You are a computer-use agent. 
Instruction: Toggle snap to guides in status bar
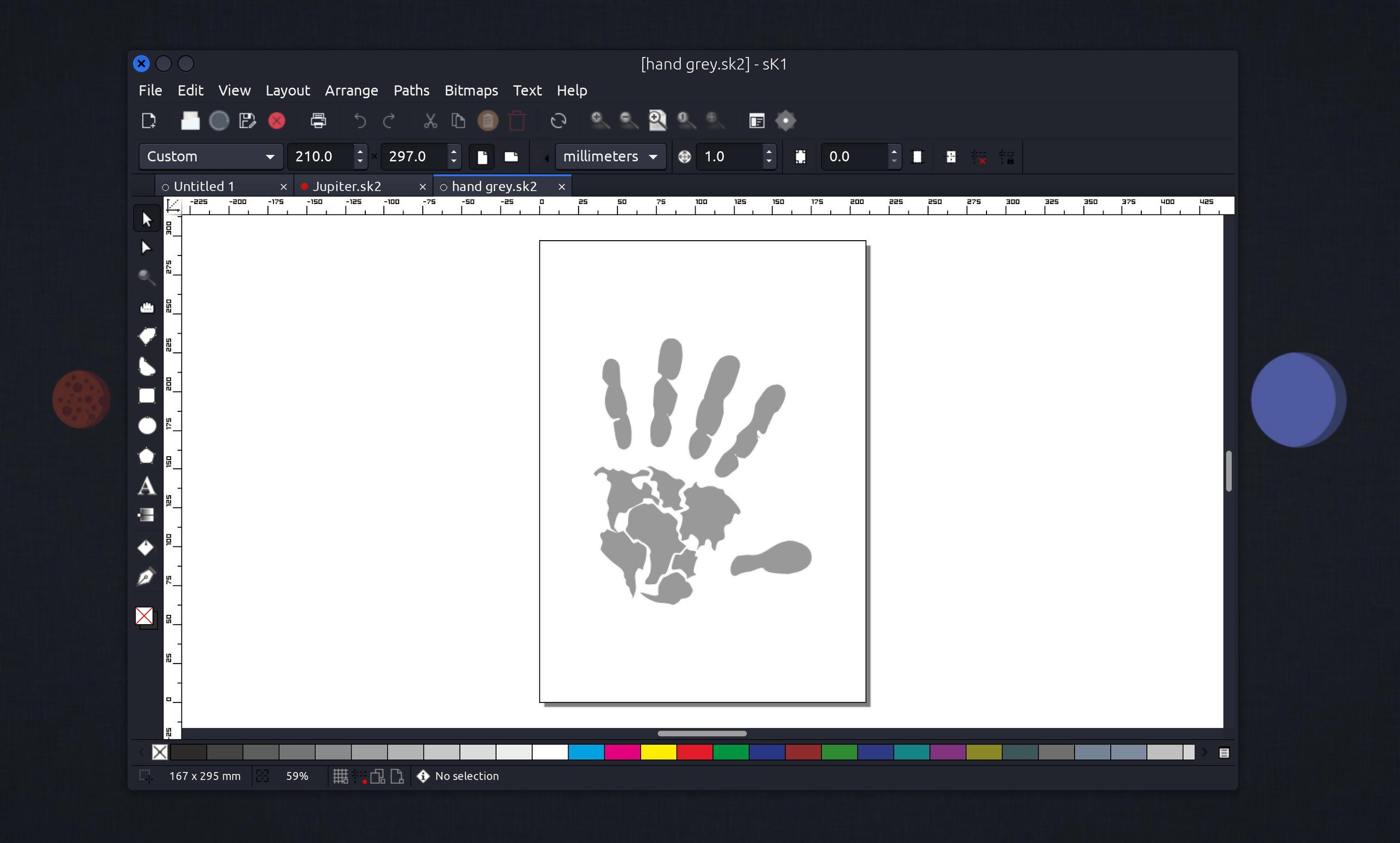pos(359,776)
